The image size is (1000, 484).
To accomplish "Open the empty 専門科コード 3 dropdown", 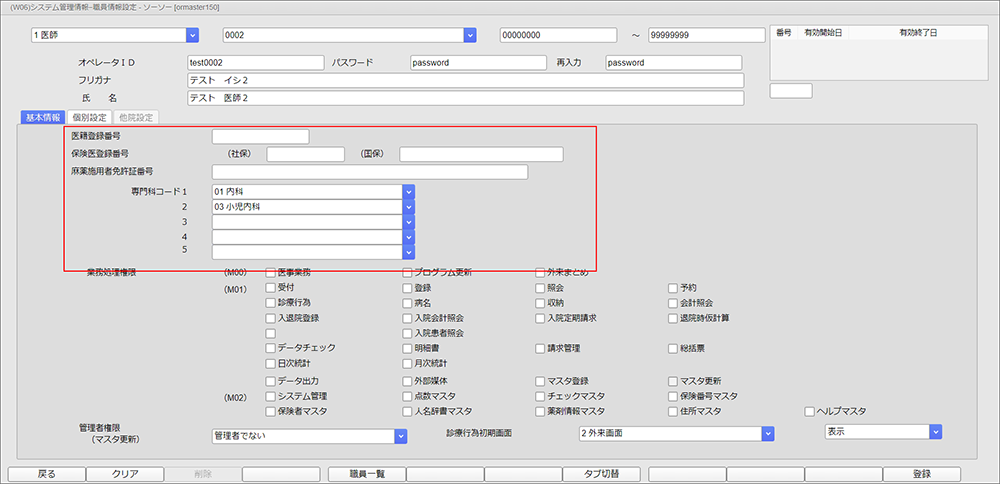I will [x=409, y=222].
